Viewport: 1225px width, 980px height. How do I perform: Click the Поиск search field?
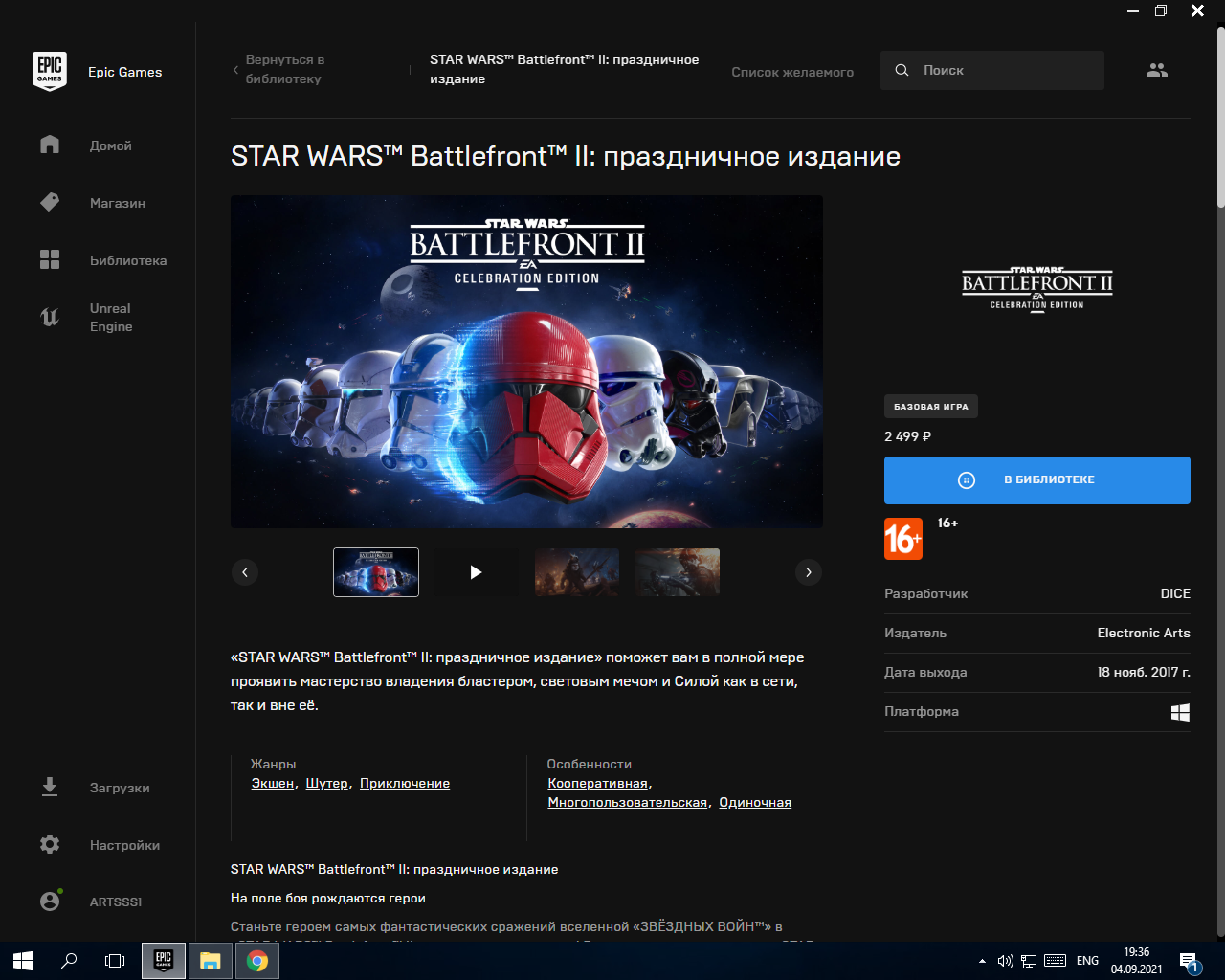pos(992,70)
